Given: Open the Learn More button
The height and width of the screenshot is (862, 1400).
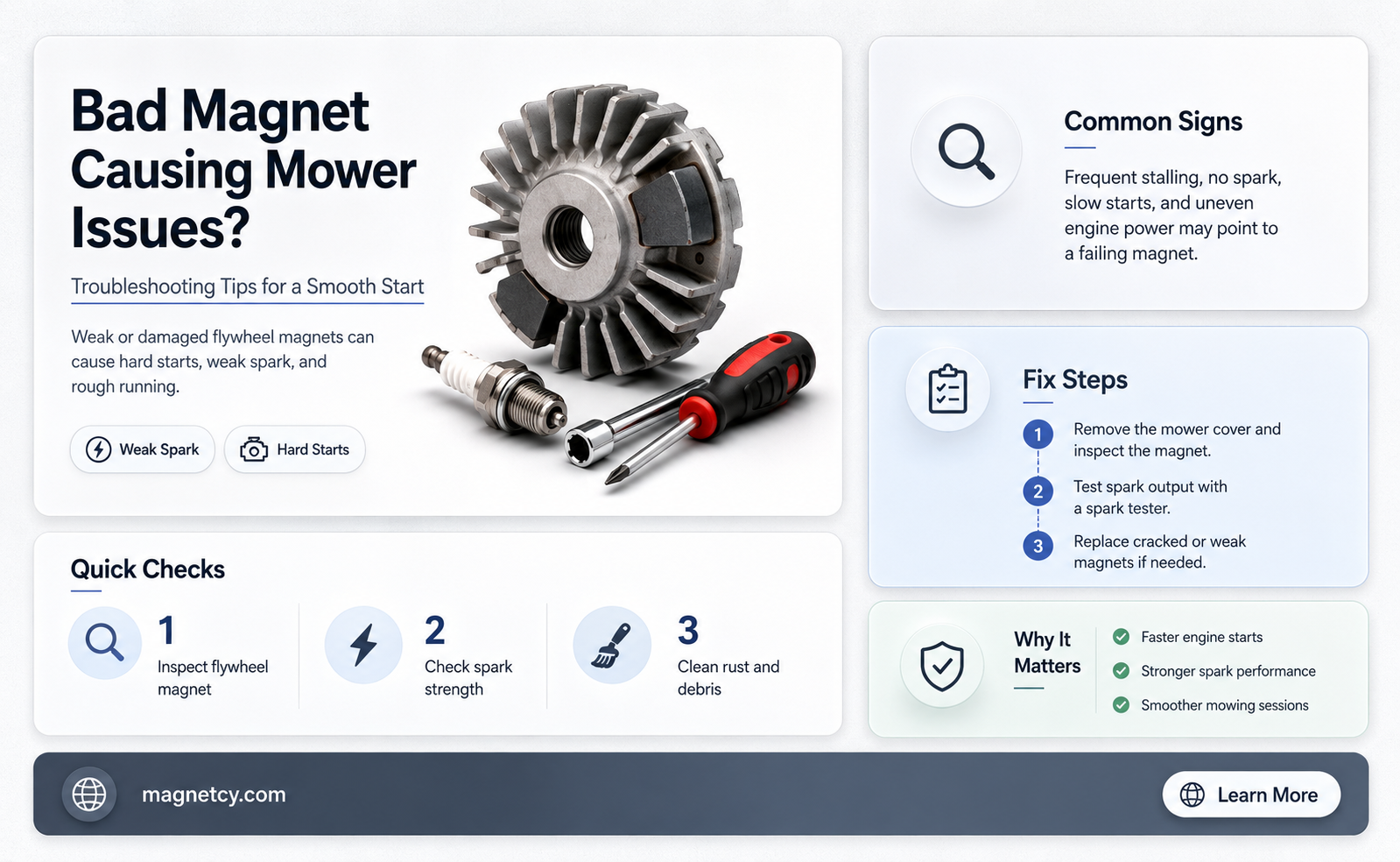Looking at the screenshot, I should pos(1251,795).
